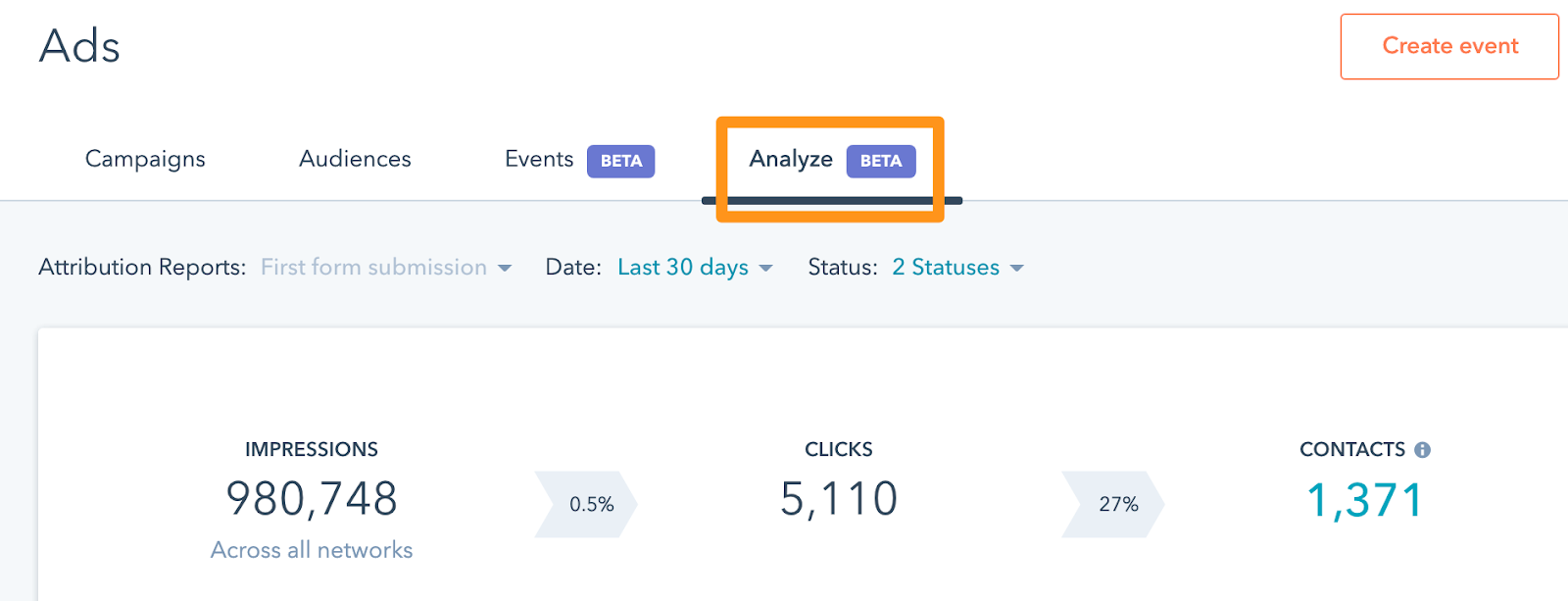Switch to the Campaigns tab
This screenshot has height=601, width=1568.
145,159
